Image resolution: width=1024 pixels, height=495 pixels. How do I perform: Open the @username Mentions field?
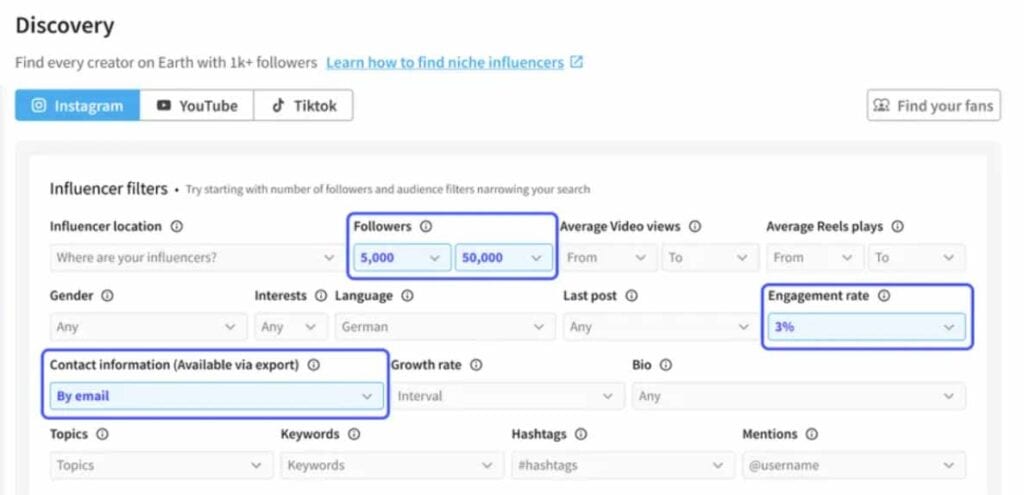coord(854,465)
